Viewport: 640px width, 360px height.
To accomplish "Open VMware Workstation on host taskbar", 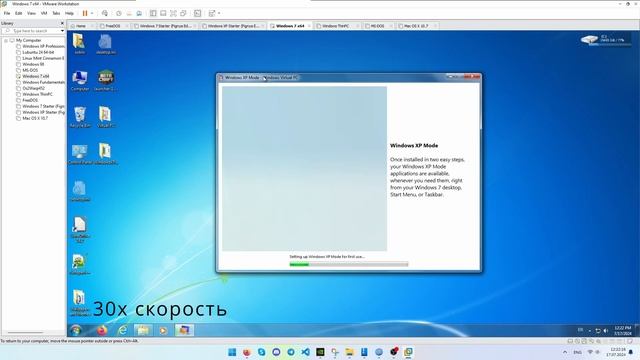I will coord(408,352).
